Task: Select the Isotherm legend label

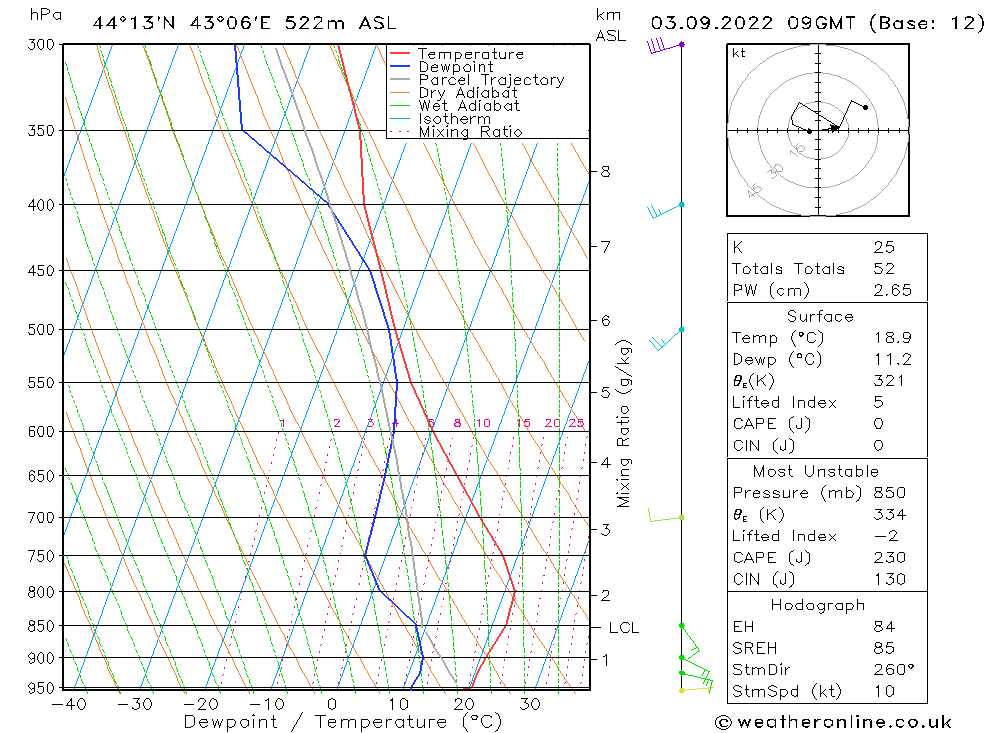Action: [455, 119]
